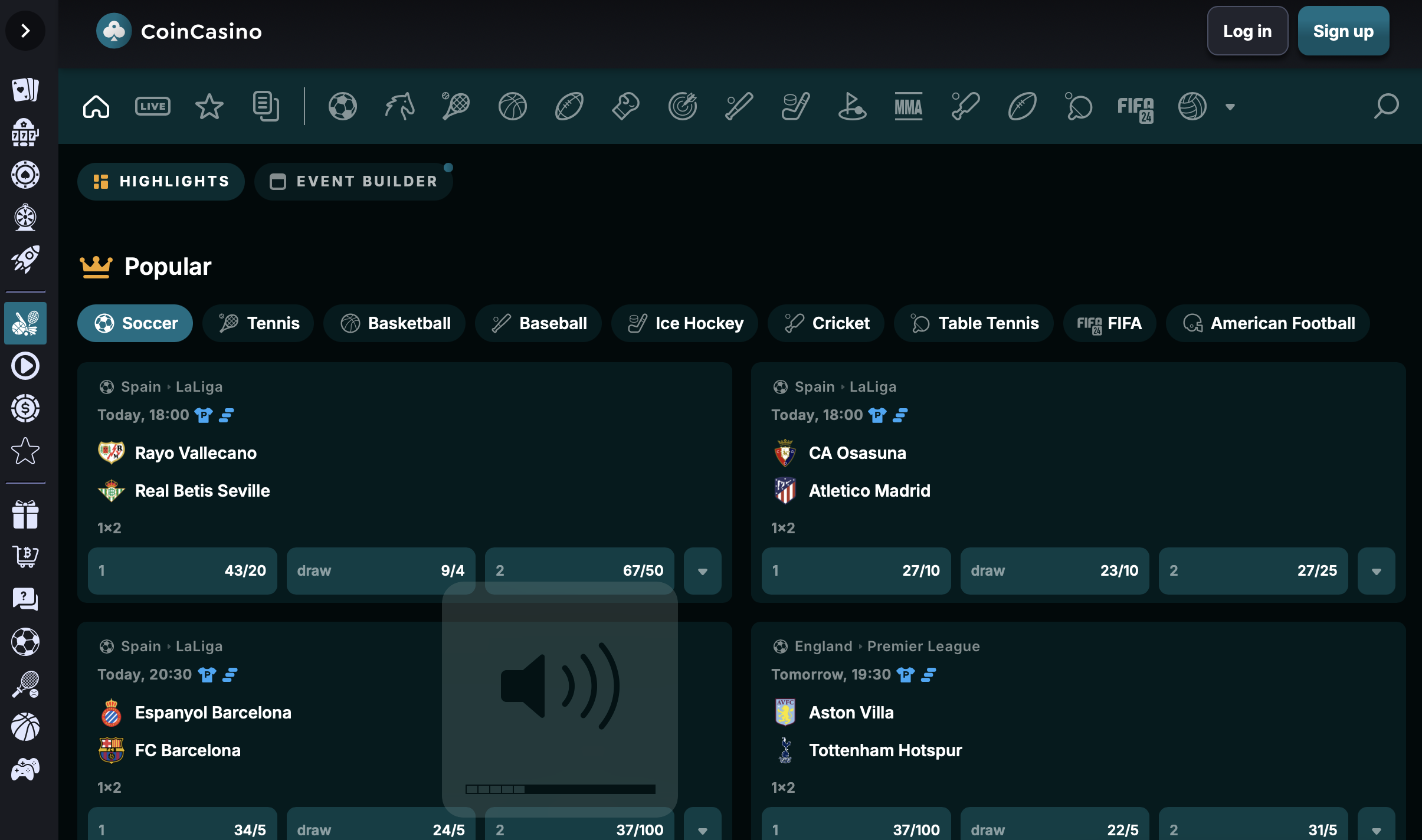1422x840 pixels.
Task: Expand the left sidebar with the arrow button
Action: coord(25,31)
